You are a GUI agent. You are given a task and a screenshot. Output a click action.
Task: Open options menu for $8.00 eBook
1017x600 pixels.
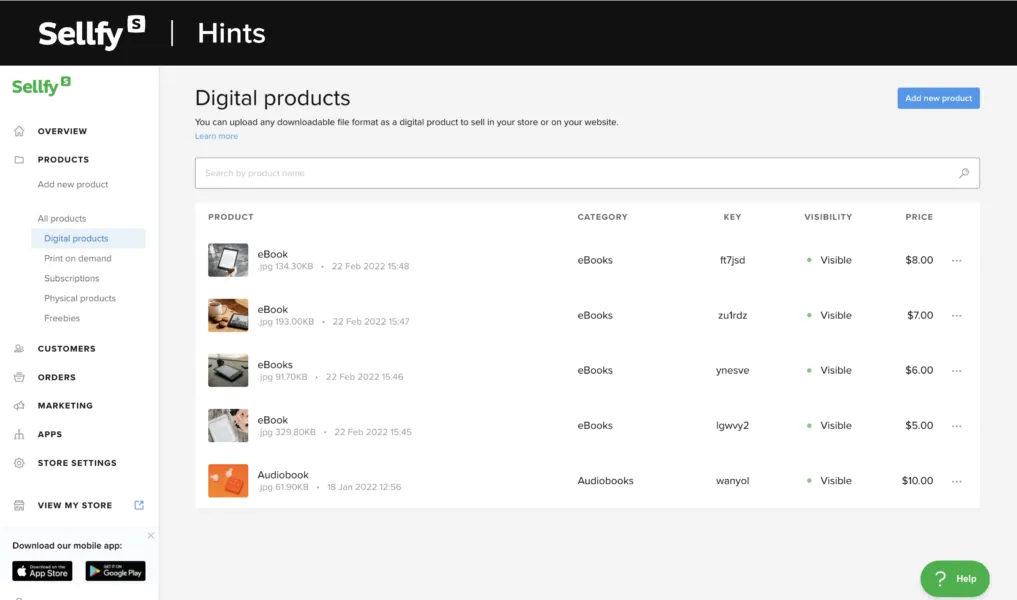957,260
